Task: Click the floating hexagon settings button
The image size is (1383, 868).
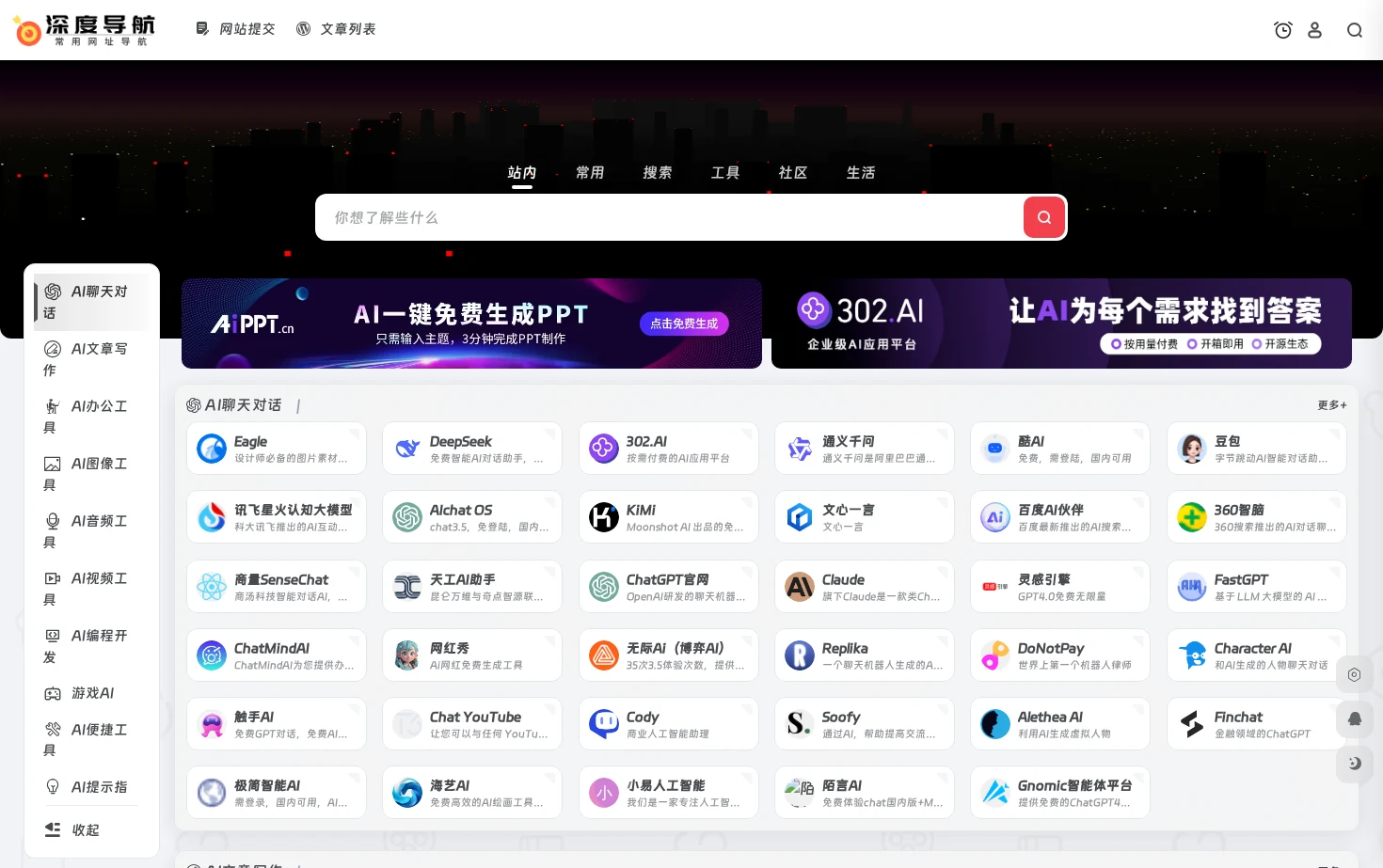Action: coord(1355,674)
